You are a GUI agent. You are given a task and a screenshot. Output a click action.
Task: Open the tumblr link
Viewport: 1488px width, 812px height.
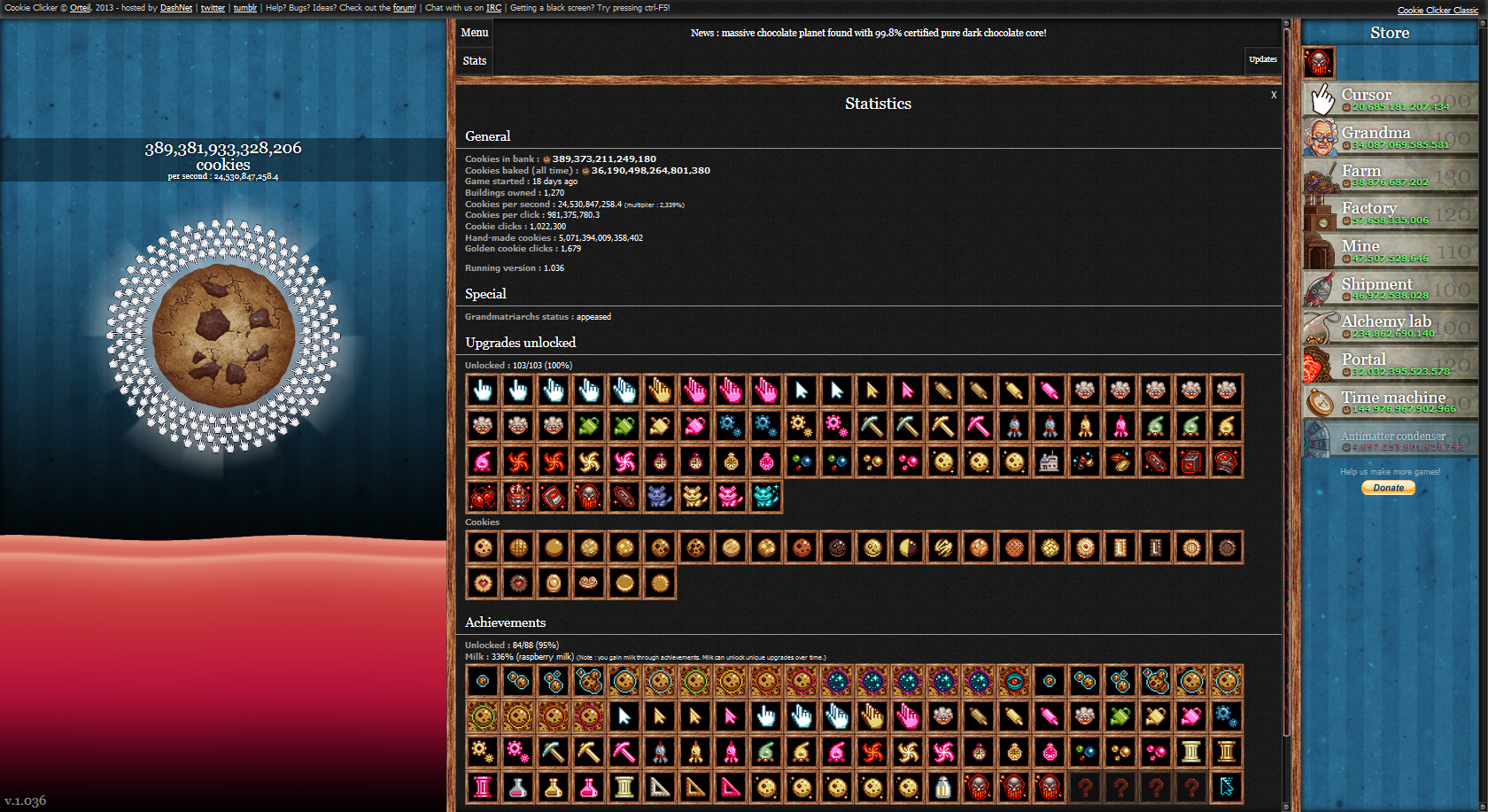245,8
